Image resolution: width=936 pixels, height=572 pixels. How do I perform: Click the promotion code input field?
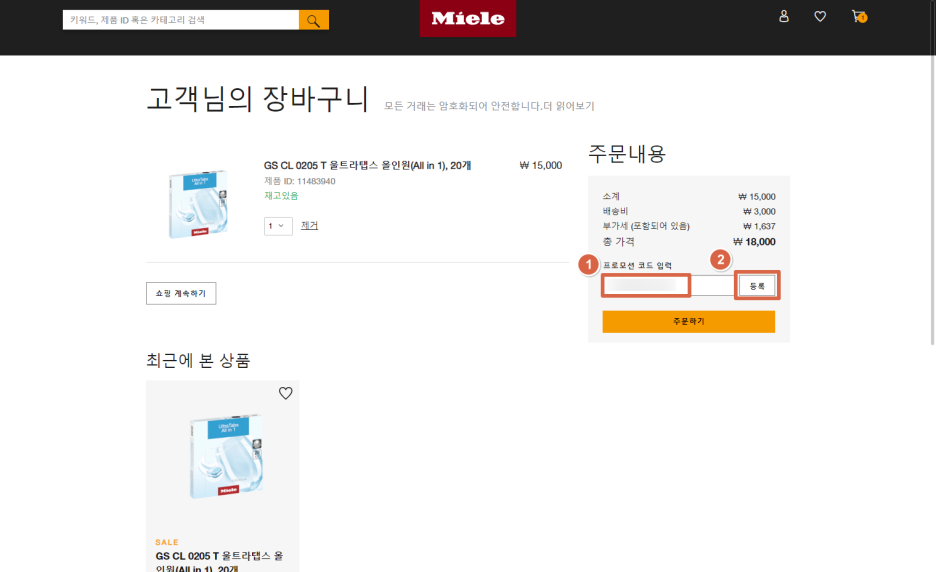(x=668, y=285)
